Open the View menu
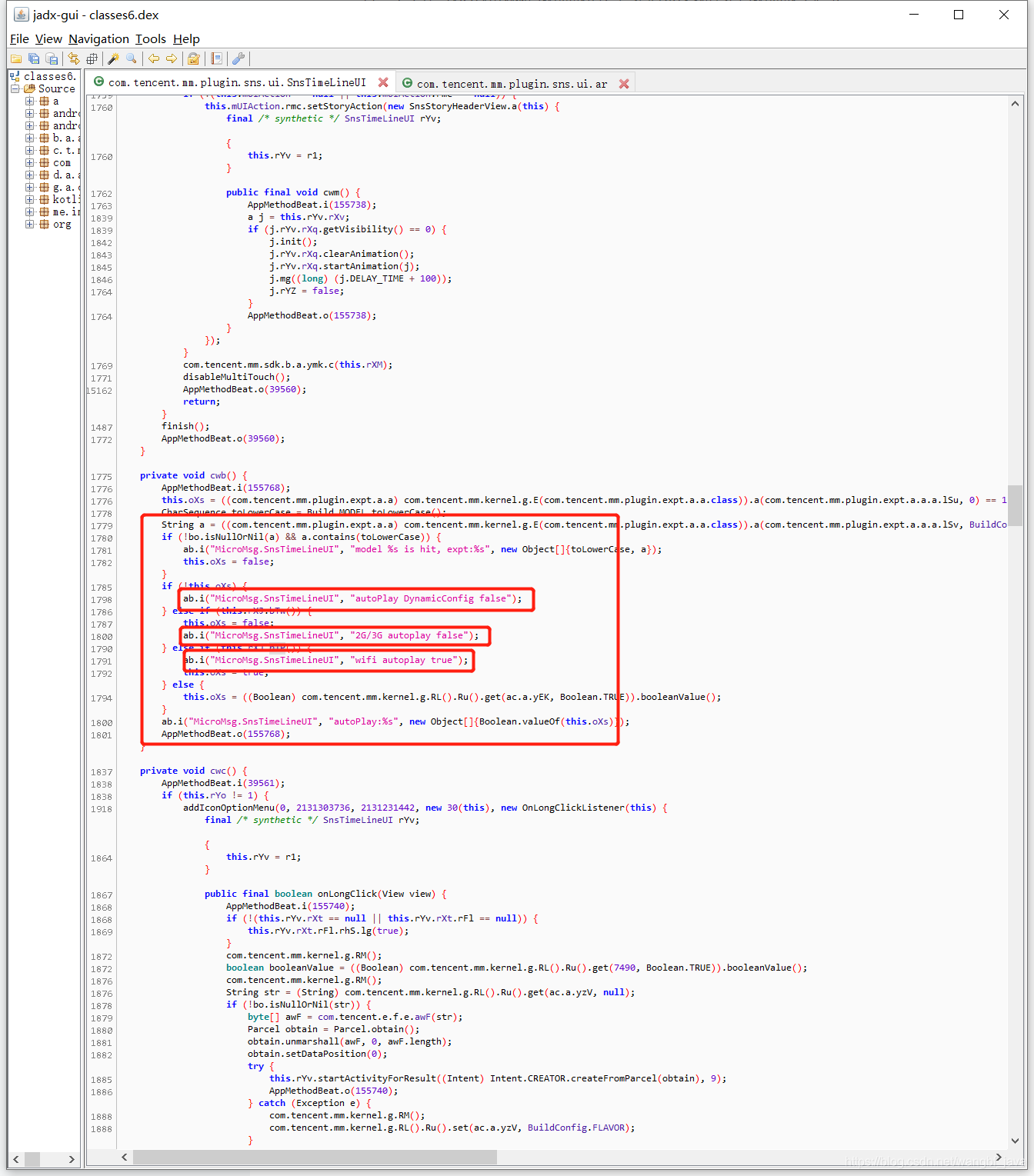This screenshot has height=1176, width=1034. coord(48,38)
